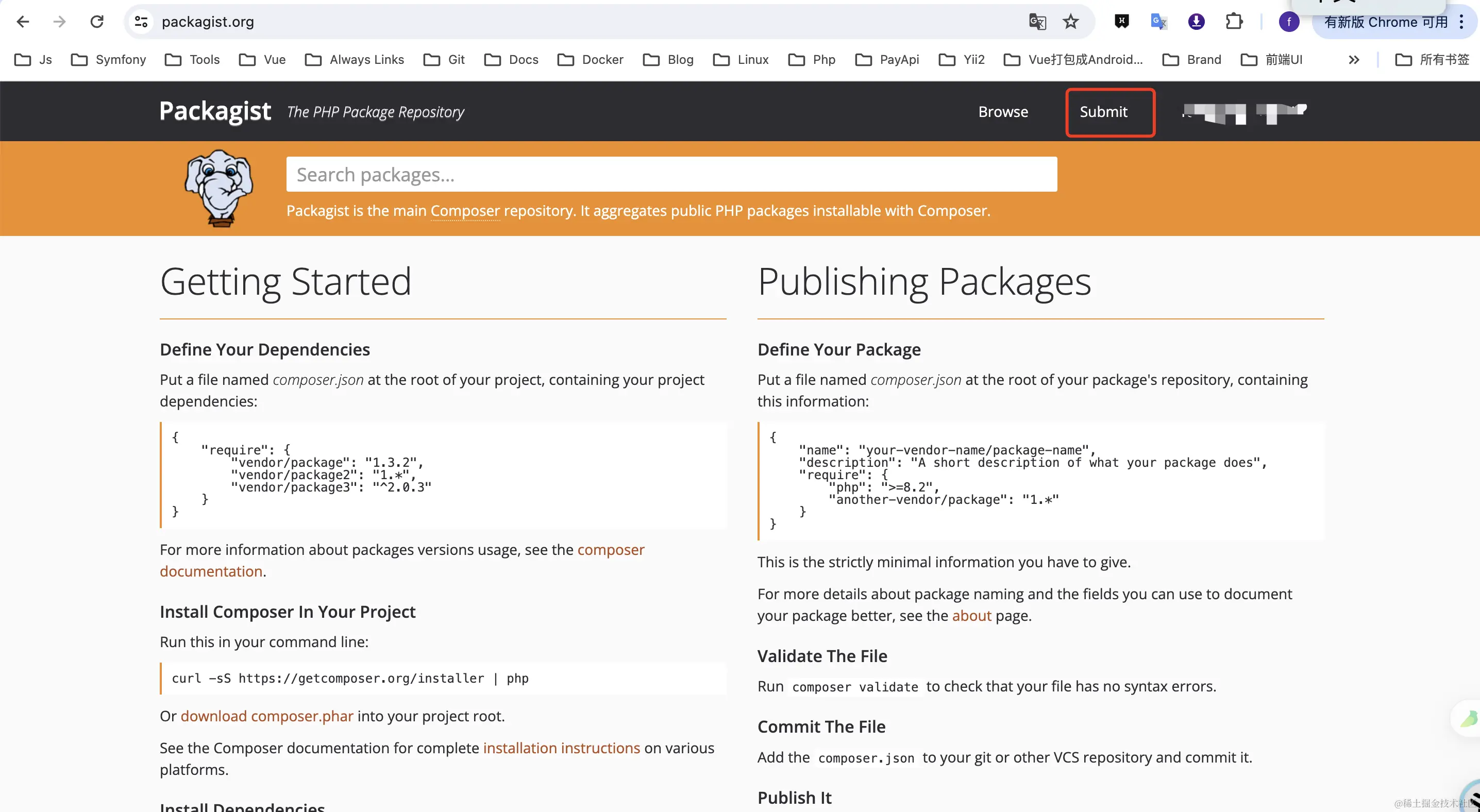Click the Packagist elephant mascot logo
The width and height of the screenshot is (1480, 812).
click(218, 188)
